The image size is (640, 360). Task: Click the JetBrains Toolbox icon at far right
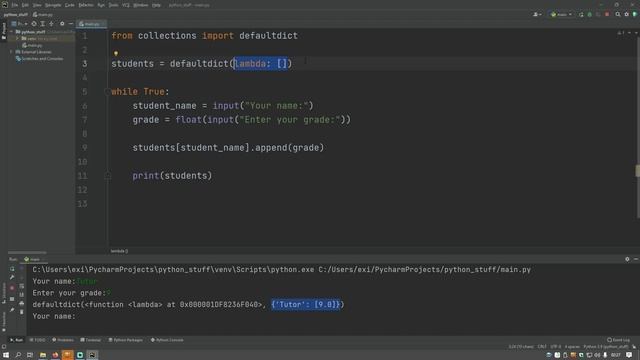(635, 14)
